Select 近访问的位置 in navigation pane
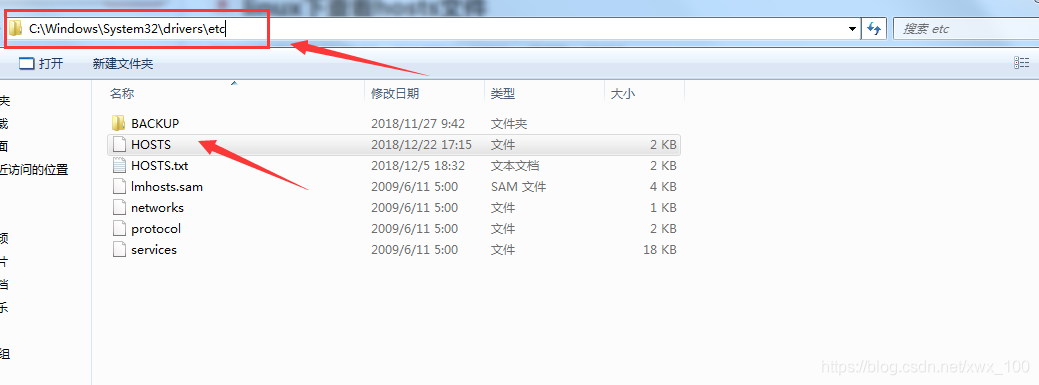Image resolution: width=1039 pixels, height=385 pixels. click(34, 170)
